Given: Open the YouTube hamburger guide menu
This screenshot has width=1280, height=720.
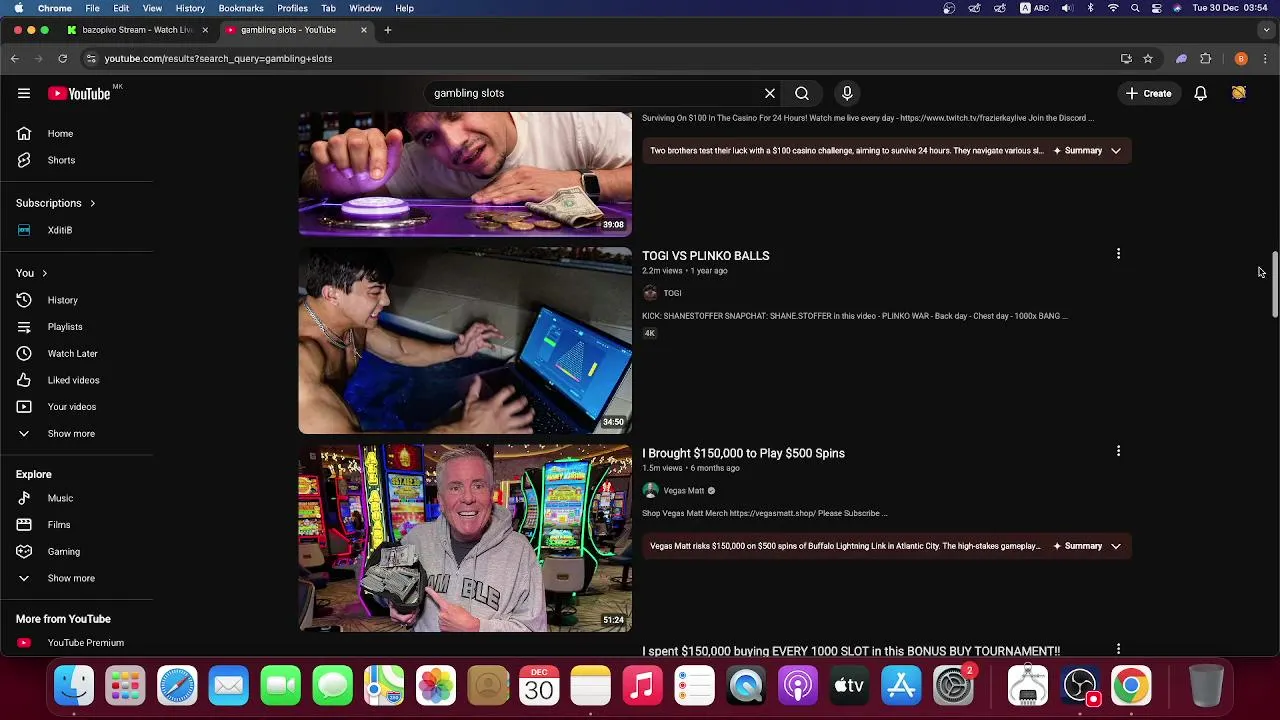Looking at the screenshot, I should click(x=24, y=93).
